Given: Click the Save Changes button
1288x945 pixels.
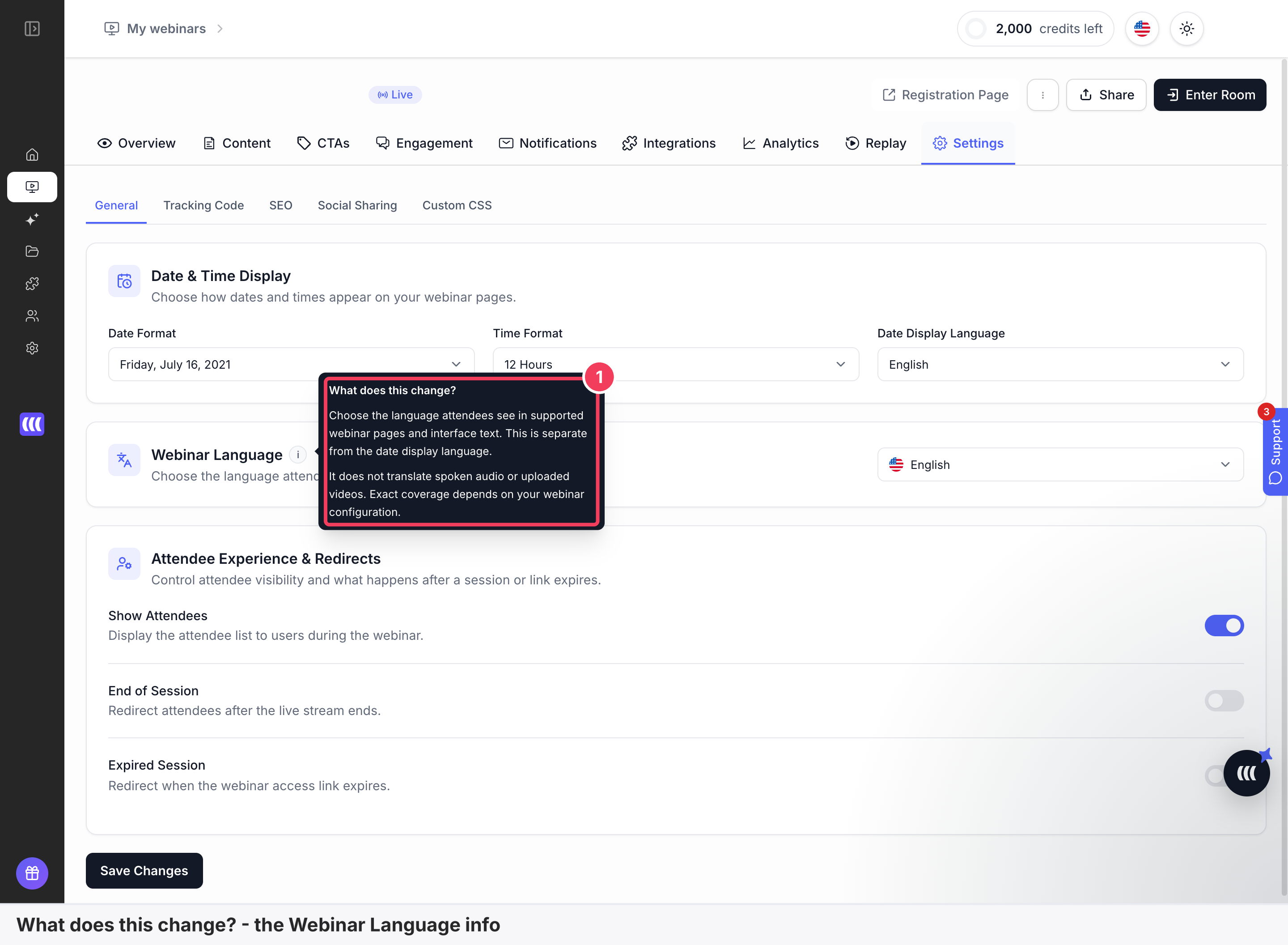Looking at the screenshot, I should tap(144, 871).
